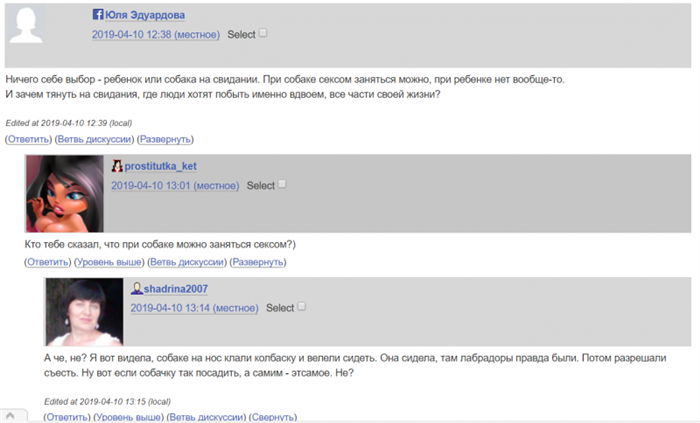Click Ветвь дискуссии under shadrina2007's comment
Screen dimensions: 700x423
coord(206,417)
